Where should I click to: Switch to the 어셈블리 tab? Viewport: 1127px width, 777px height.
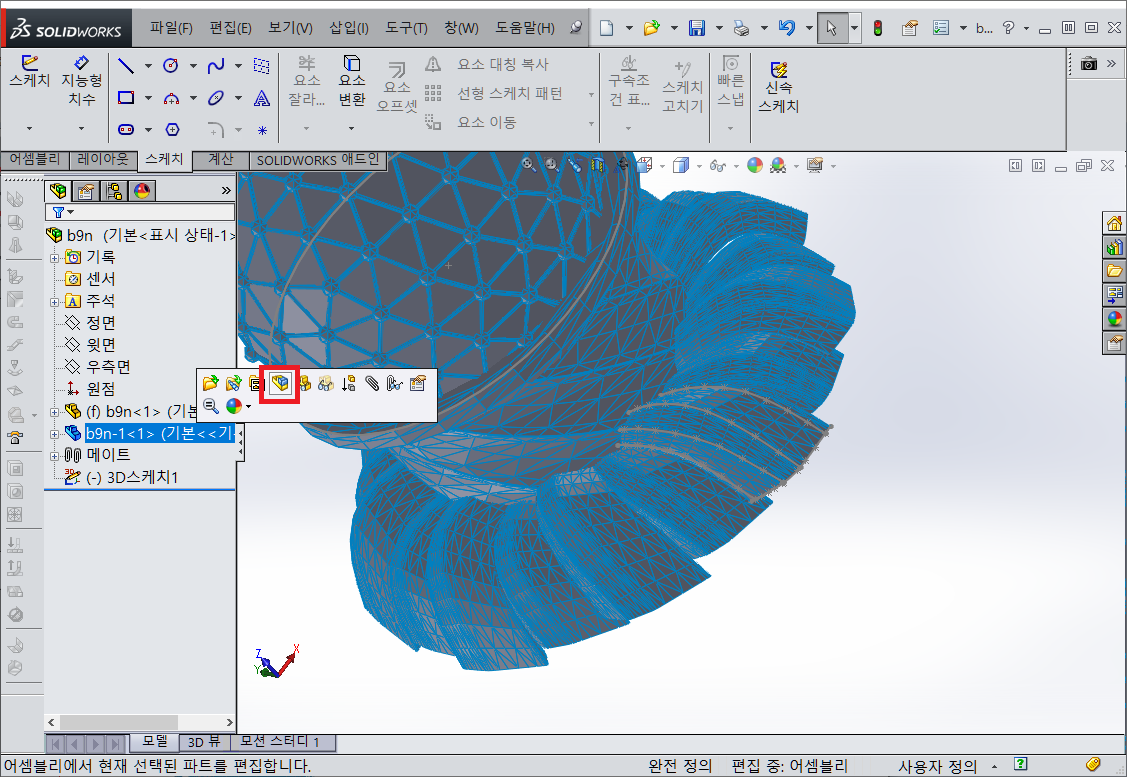point(34,159)
